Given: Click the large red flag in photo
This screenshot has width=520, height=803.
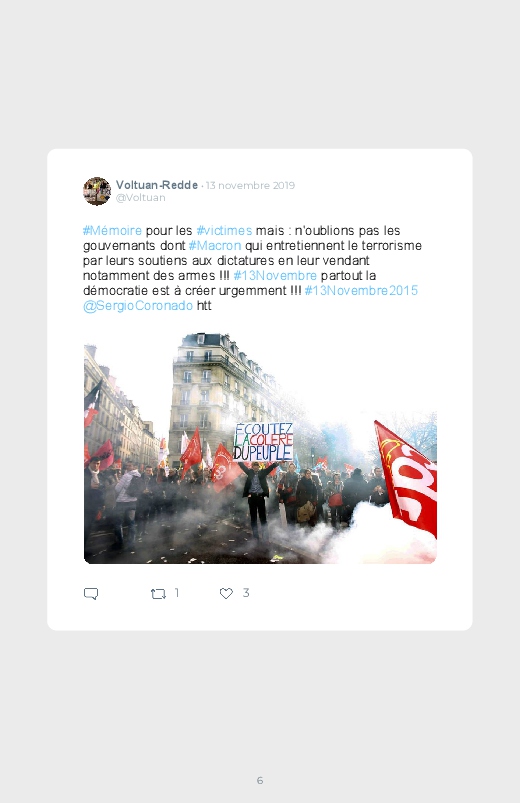Looking at the screenshot, I should tap(406, 478).
